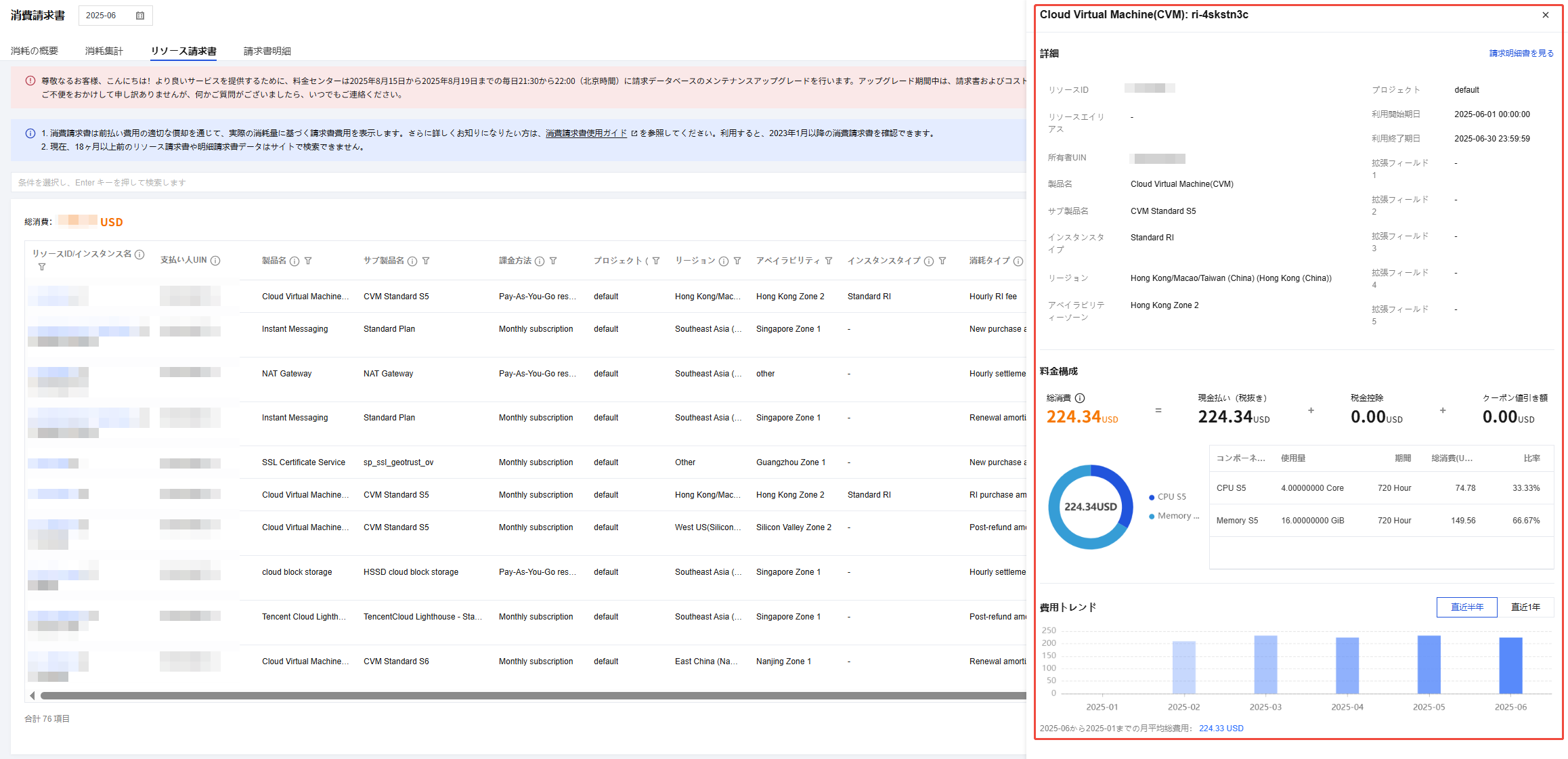The height and width of the screenshot is (759, 1568).
Task: Open the 製品名 column filter icon
Action: tap(308, 261)
